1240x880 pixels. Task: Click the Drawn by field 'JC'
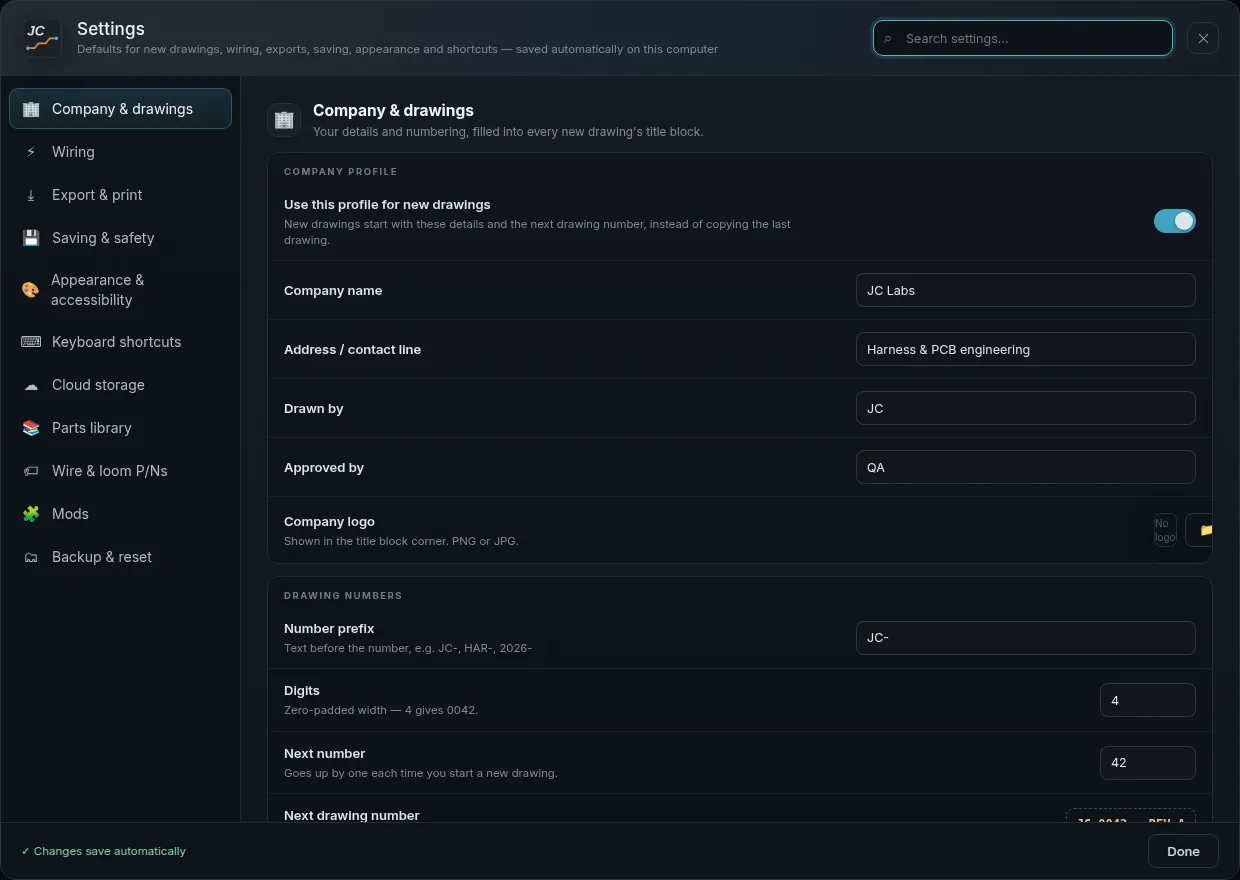1025,408
